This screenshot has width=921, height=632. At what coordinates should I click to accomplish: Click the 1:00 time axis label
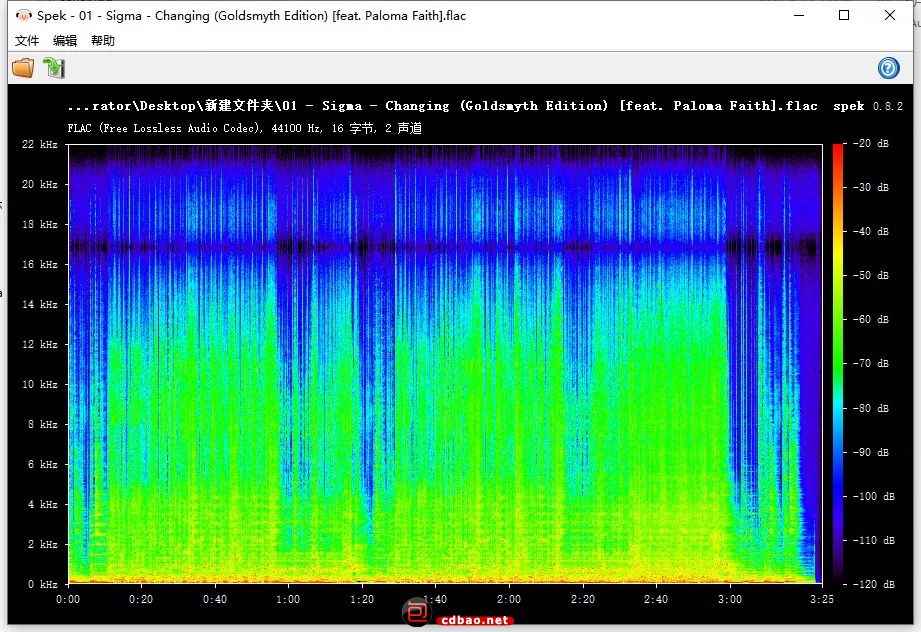coord(288,599)
